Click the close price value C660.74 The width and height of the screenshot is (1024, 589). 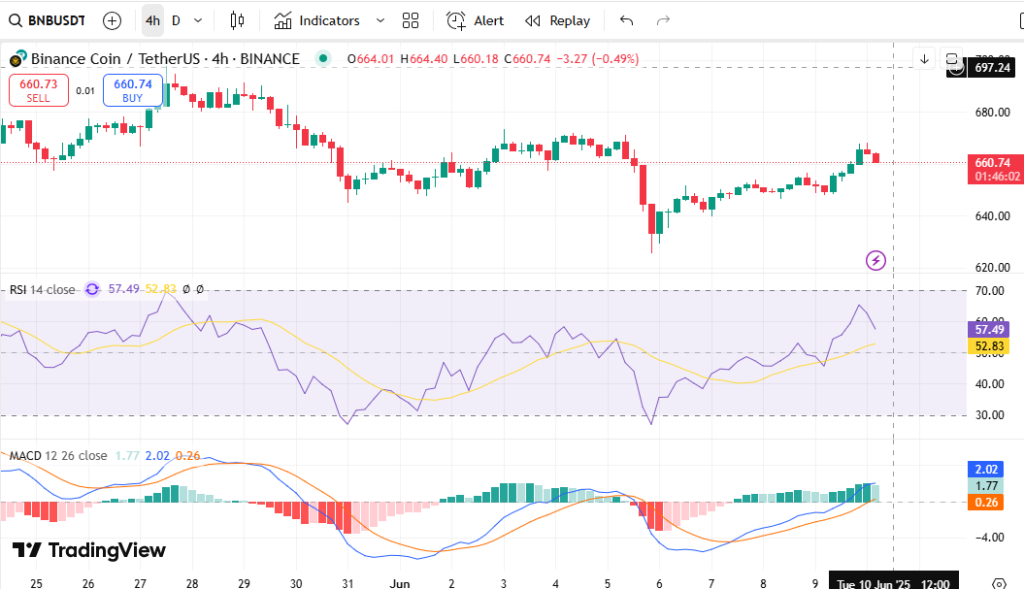(x=527, y=59)
